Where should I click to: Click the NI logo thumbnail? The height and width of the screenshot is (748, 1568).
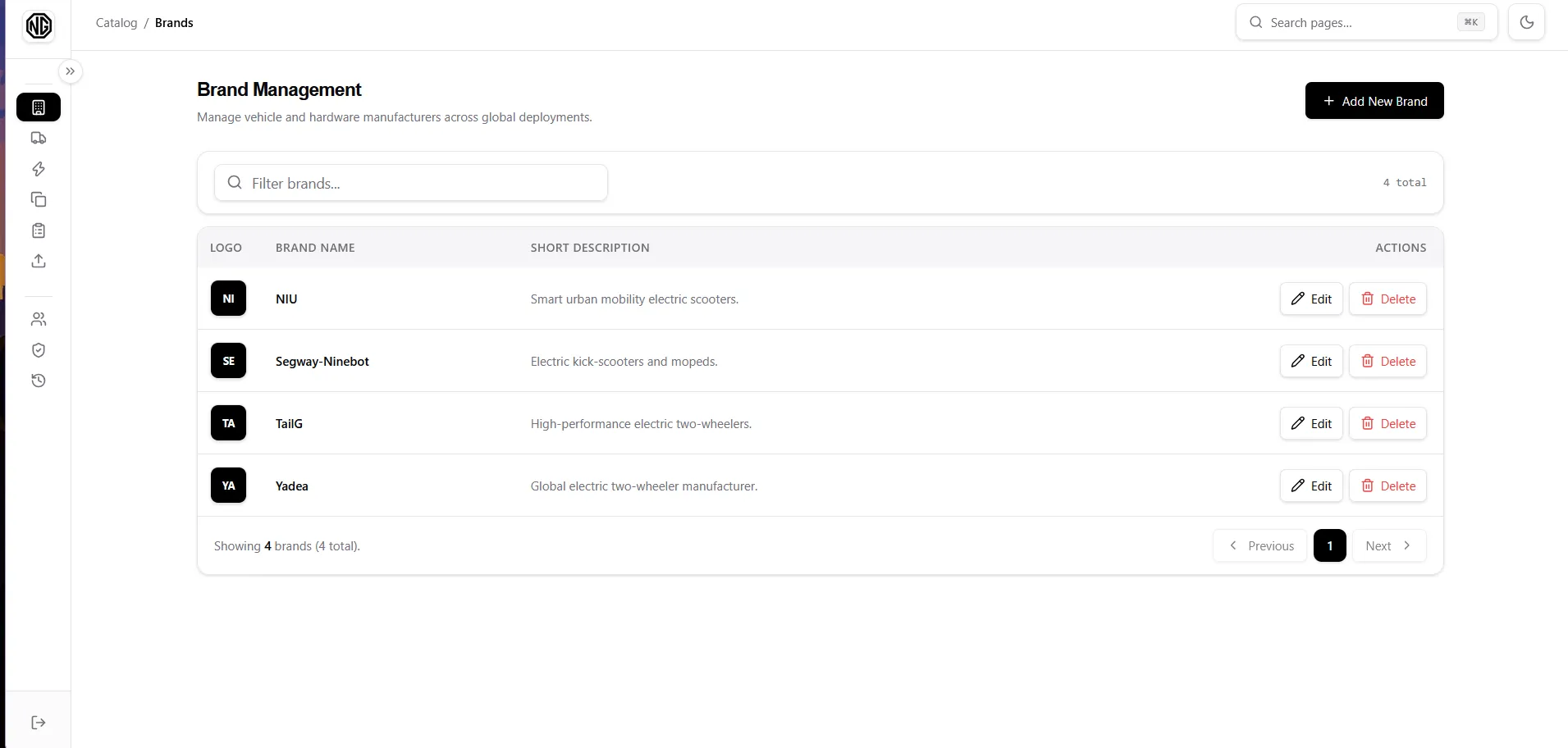[x=228, y=299]
